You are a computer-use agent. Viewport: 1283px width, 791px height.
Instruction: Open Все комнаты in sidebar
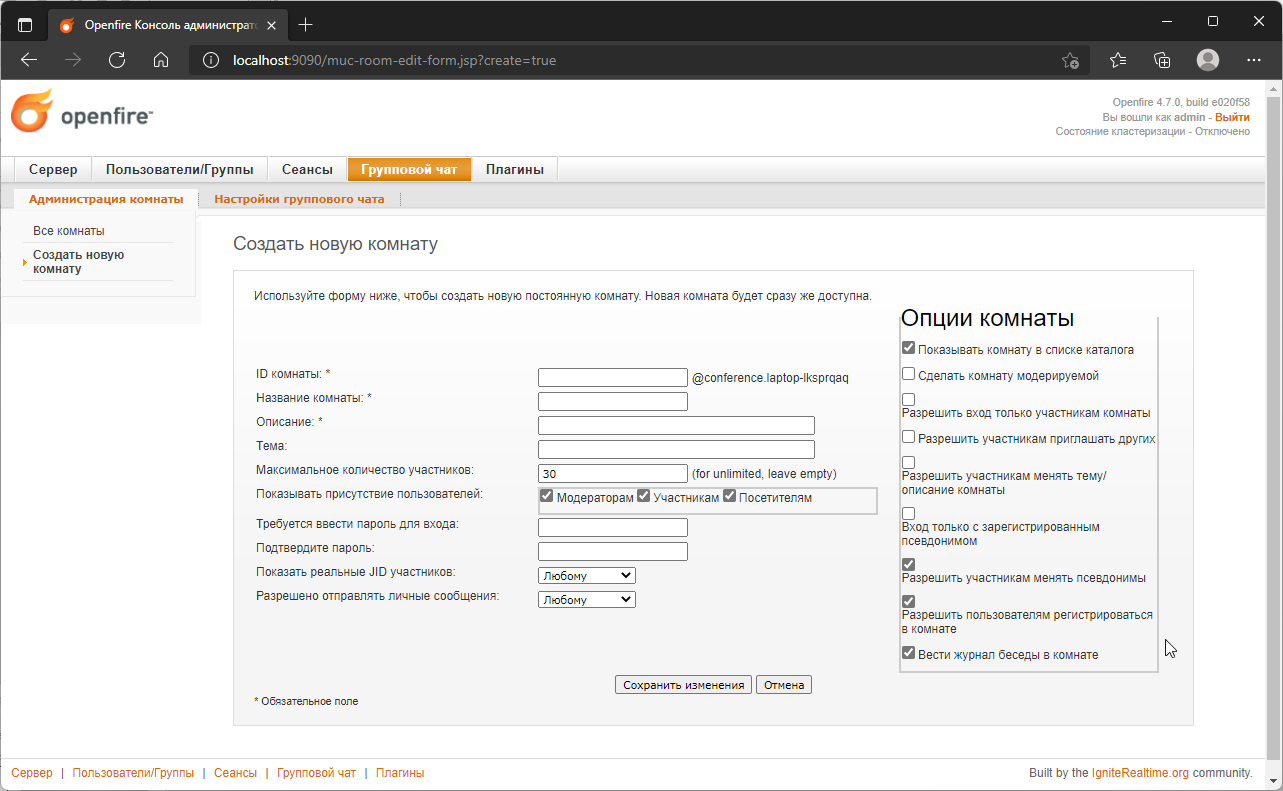(69, 231)
